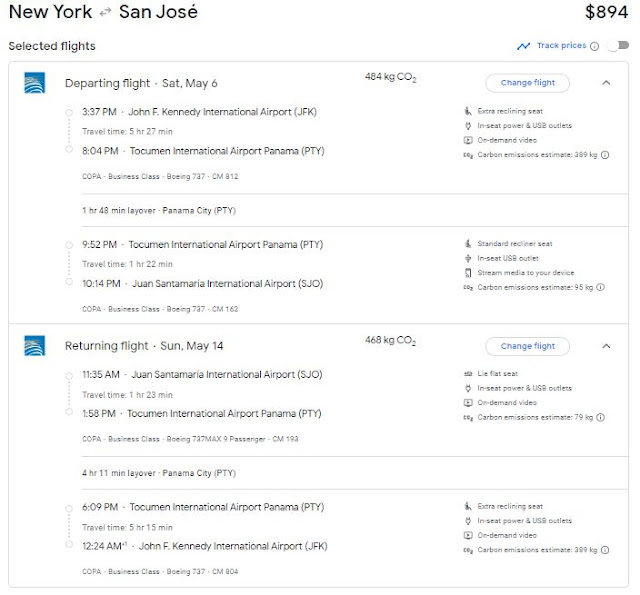640x595 pixels.
Task: Click the Track prices info icon
Action: pos(595,46)
